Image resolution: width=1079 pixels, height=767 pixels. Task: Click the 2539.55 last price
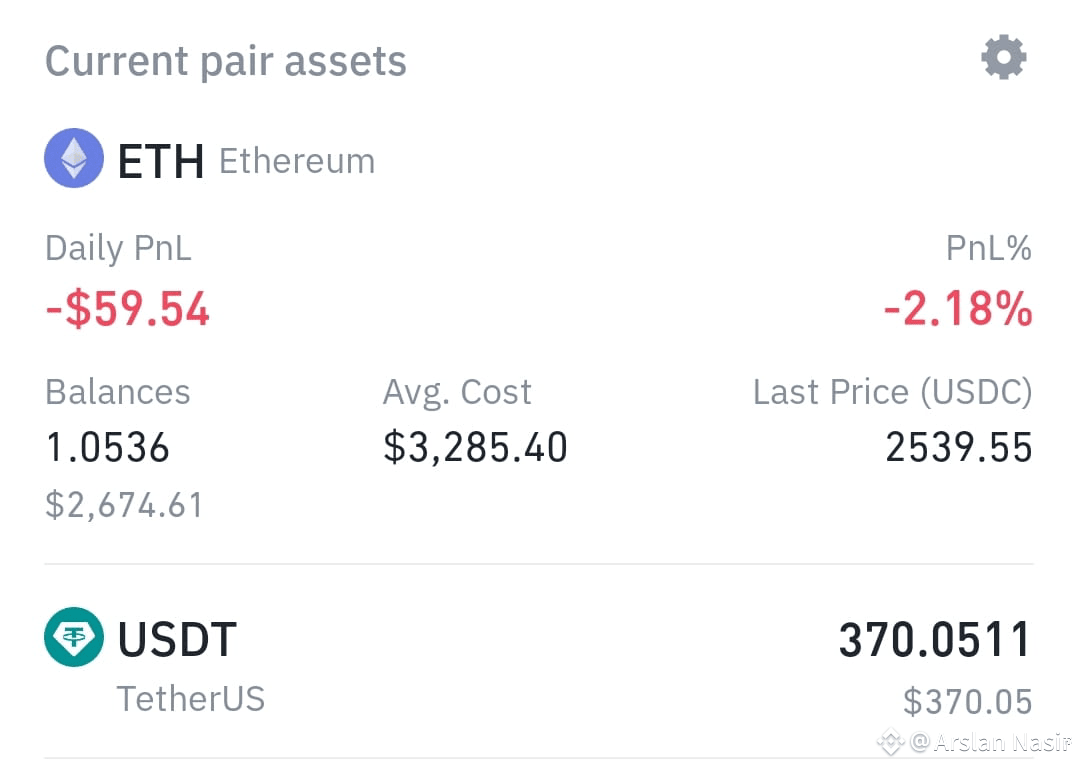pyautogui.click(x=959, y=447)
